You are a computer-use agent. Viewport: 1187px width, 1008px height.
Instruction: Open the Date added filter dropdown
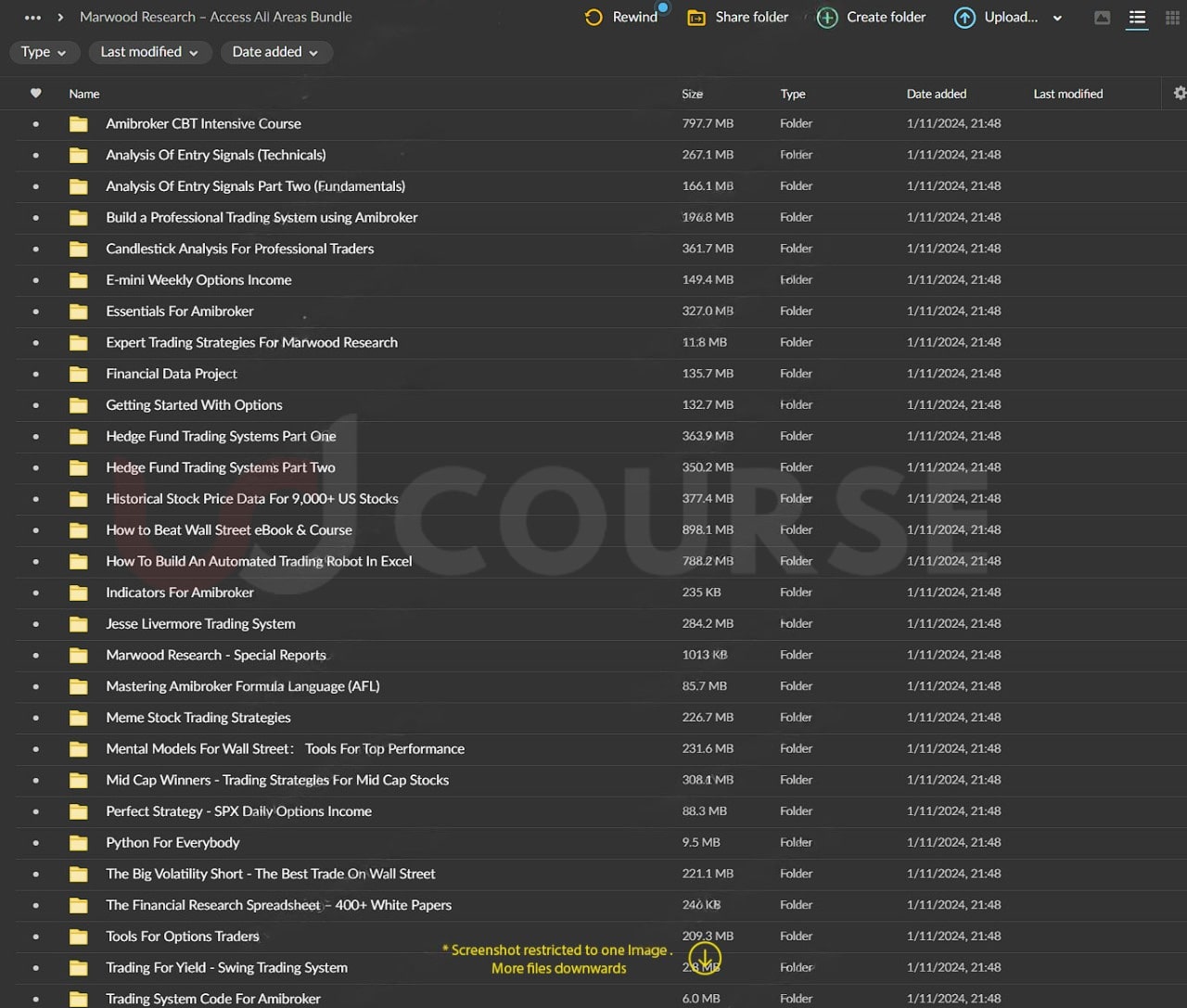click(x=275, y=52)
